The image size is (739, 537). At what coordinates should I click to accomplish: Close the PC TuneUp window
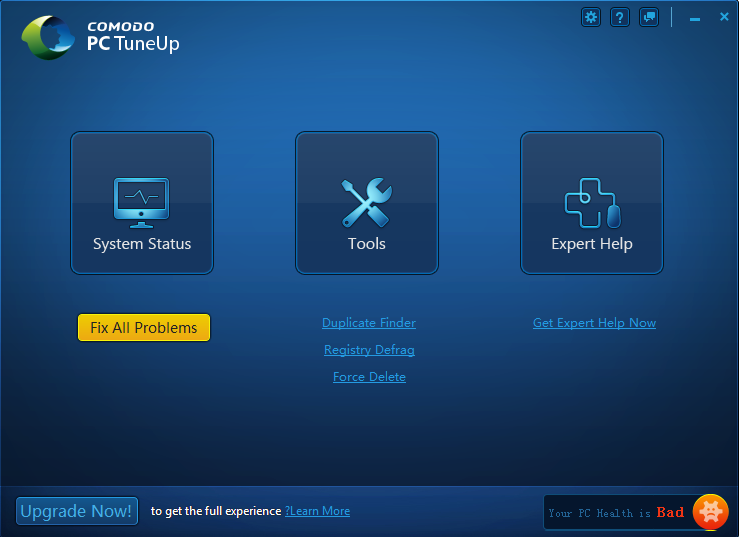point(724,17)
